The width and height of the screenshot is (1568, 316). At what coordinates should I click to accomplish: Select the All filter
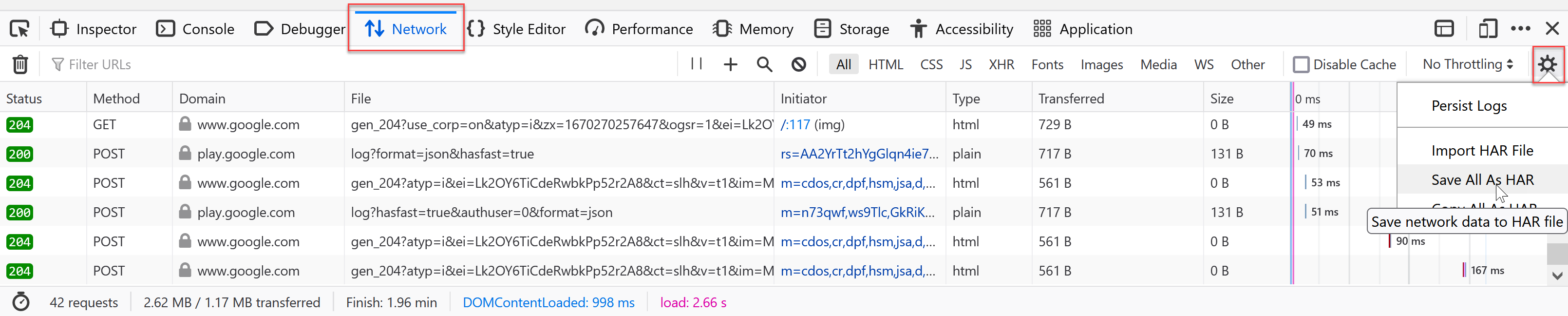(x=844, y=64)
